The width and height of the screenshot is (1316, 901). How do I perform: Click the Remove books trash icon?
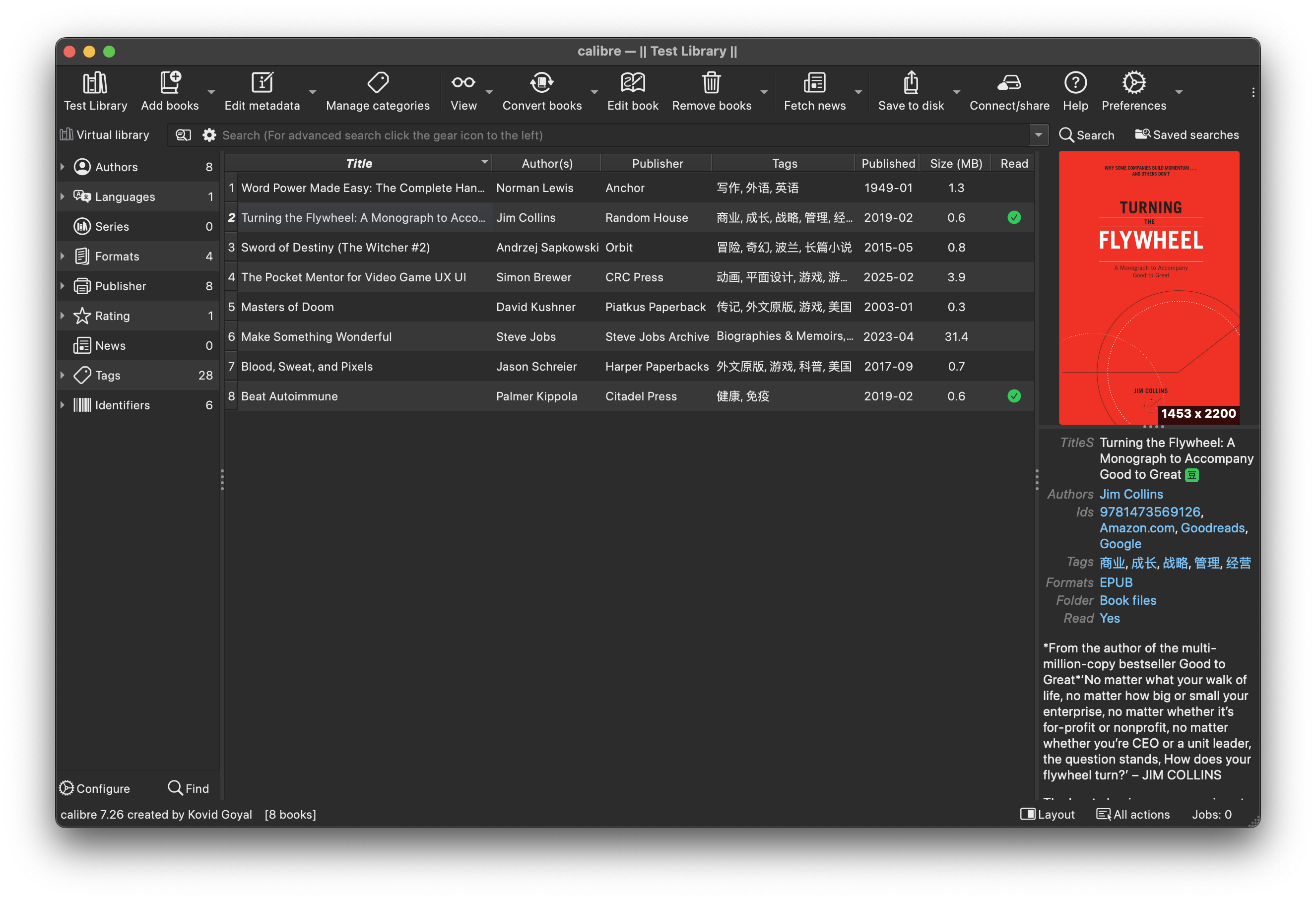(x=711, y=83)
